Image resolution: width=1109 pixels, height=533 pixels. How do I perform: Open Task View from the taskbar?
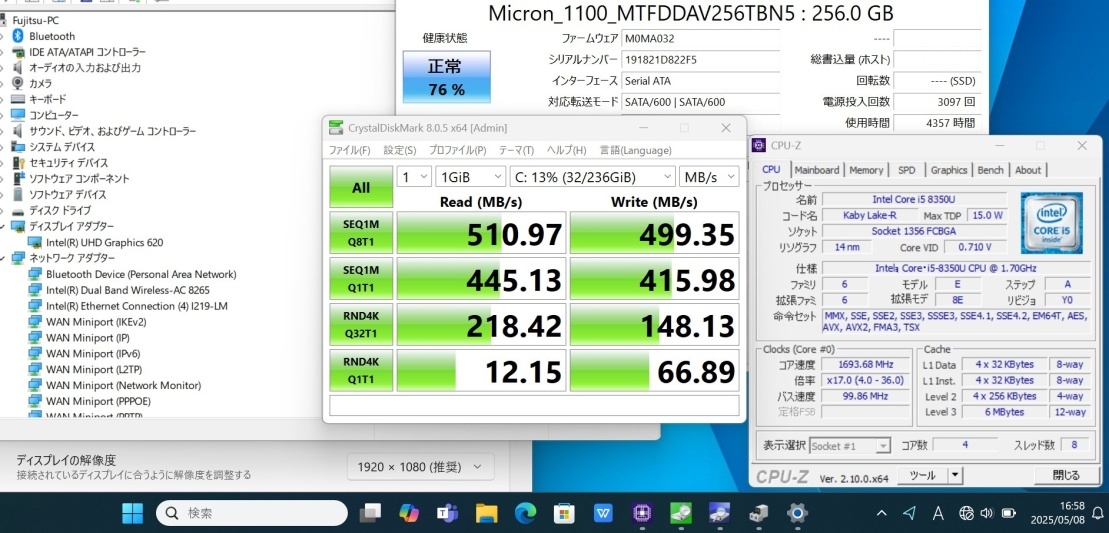[x=370, y=513]
